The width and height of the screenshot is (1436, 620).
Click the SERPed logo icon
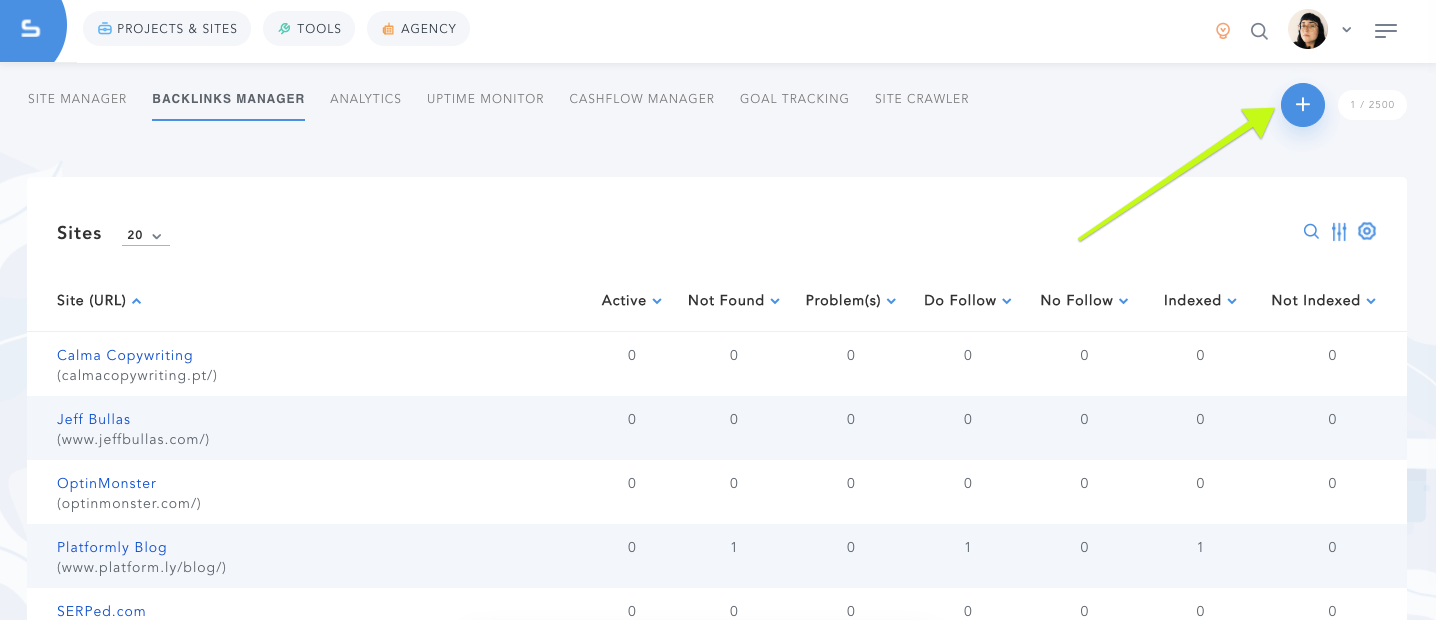pos(31,29)
